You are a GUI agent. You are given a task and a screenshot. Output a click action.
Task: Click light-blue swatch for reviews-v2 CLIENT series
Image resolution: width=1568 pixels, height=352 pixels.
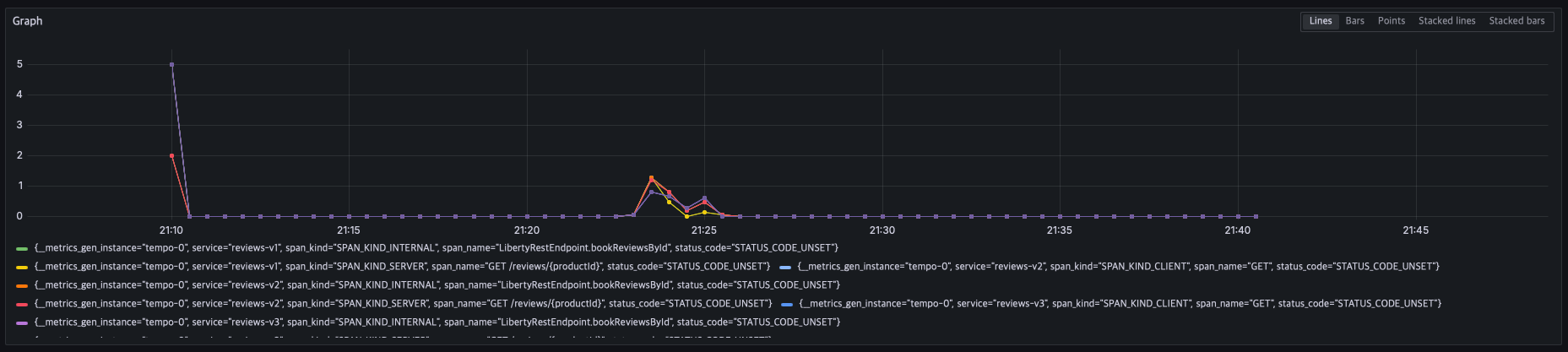tap(785, 267)
